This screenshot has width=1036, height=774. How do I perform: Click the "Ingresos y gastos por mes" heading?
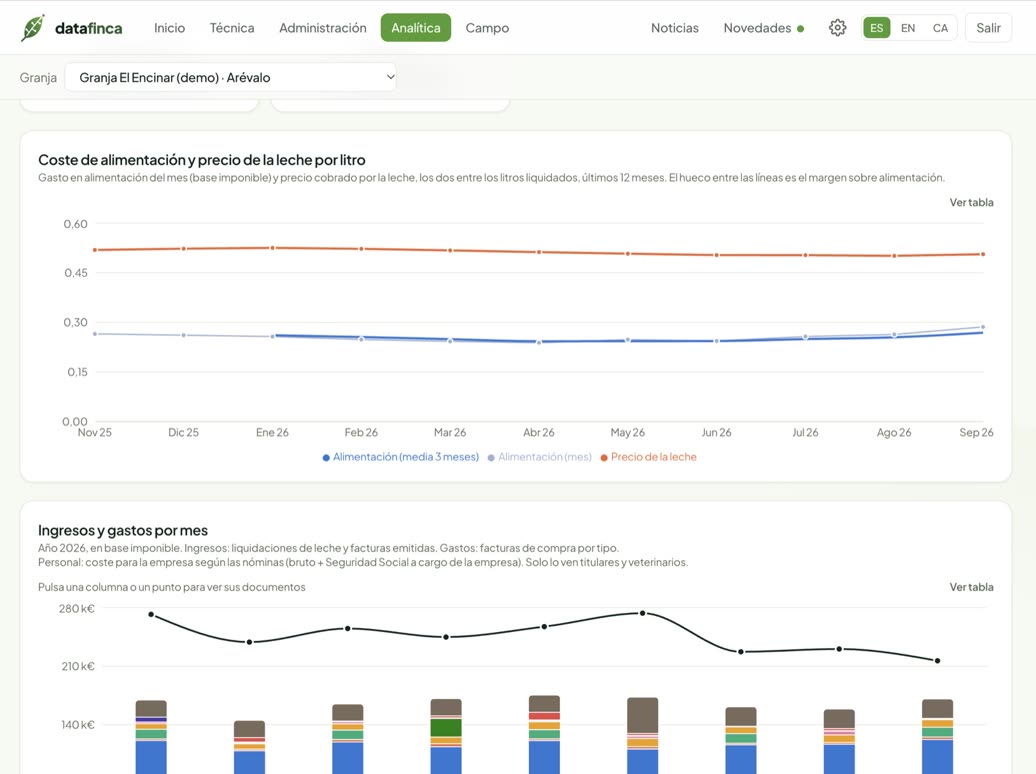[123, 530]
